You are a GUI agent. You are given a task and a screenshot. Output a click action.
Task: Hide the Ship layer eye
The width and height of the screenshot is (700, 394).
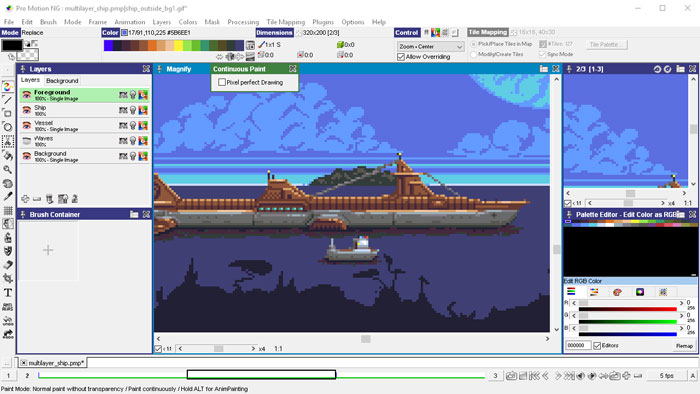27,110
